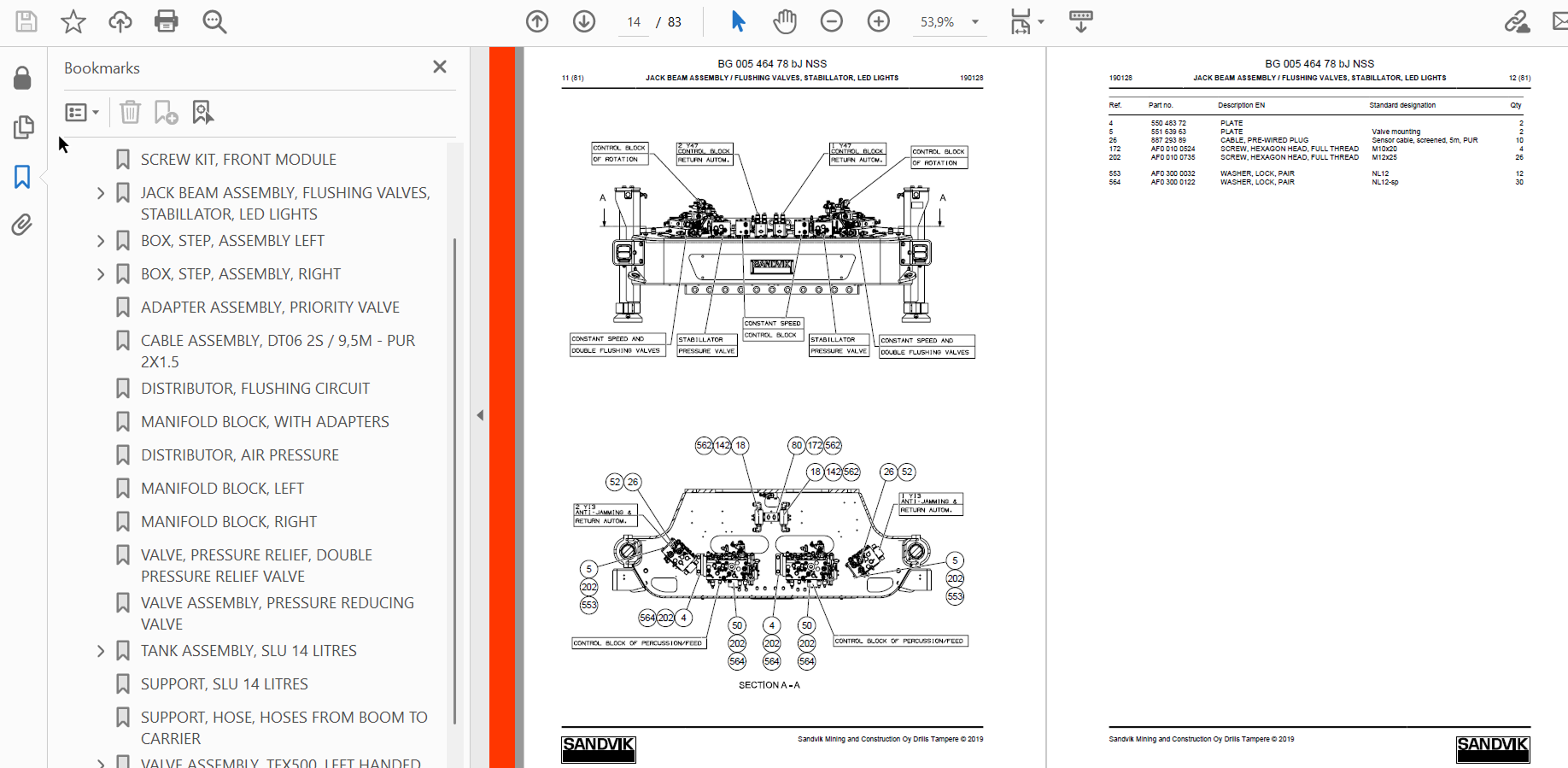The image size is (1568, 768).
Task: Click the Save file icon
Action: tap(26, 21)
